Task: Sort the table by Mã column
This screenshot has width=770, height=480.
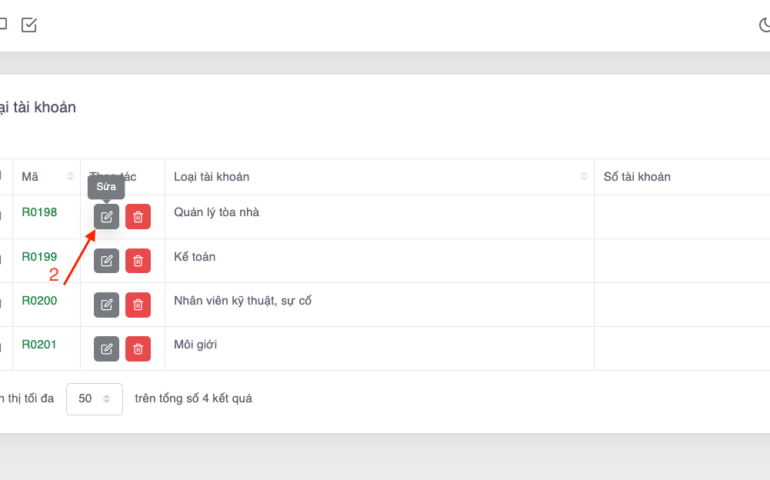Action: (70, 177)
